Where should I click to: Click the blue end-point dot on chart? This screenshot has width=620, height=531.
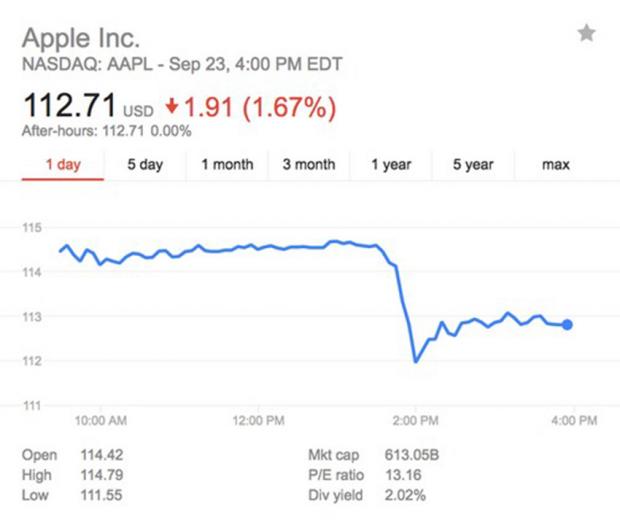click(568, 324)
